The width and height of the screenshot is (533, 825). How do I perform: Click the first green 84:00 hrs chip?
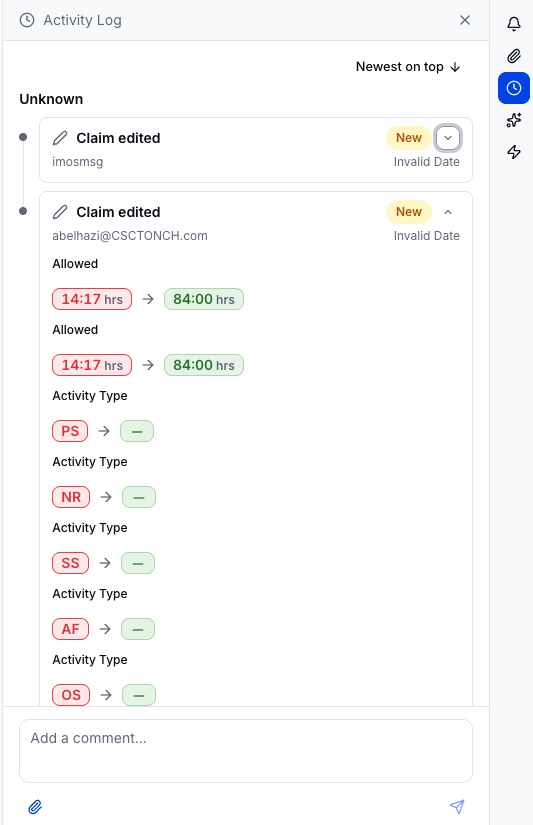tap(204, 299)
